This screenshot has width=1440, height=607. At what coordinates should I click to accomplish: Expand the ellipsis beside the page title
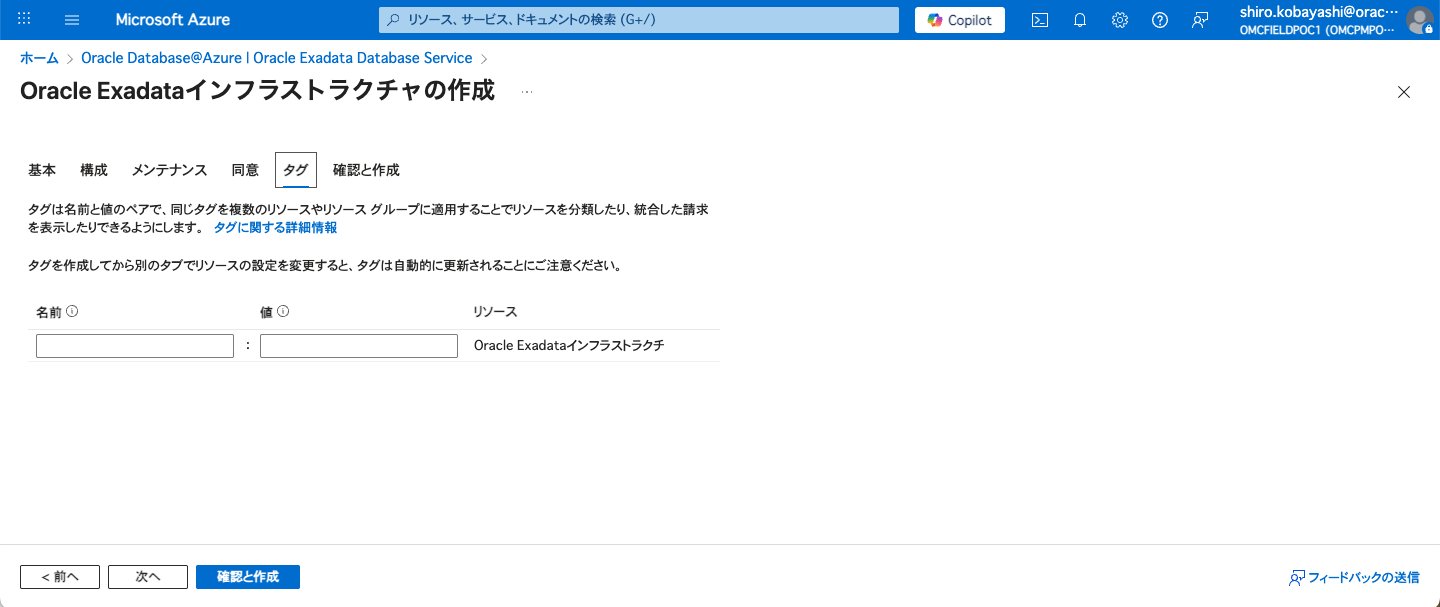tap(527, 91)
